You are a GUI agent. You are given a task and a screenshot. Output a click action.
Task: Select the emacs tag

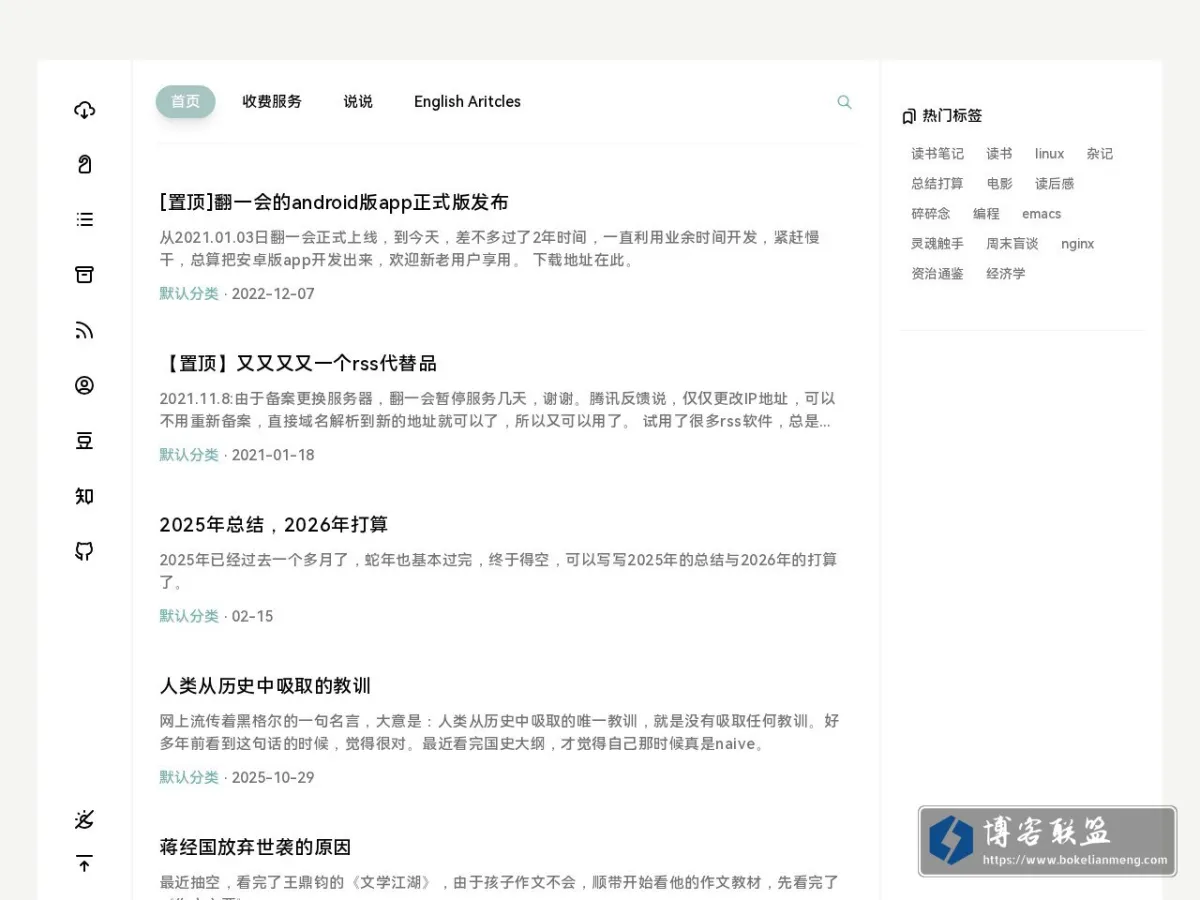[x=1041, y=214]
